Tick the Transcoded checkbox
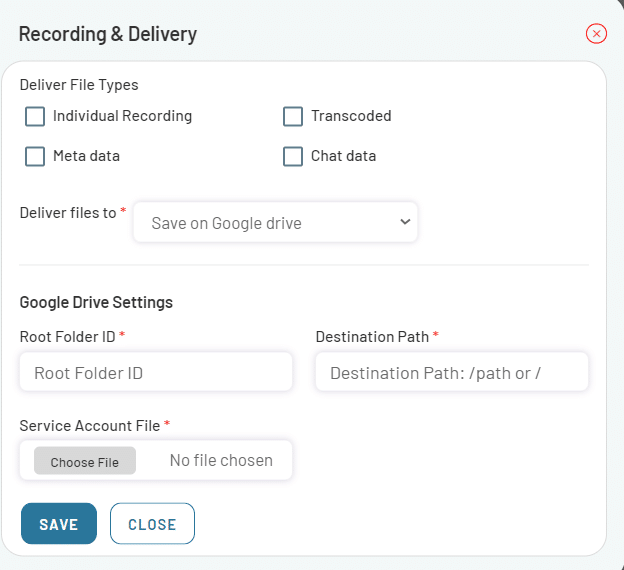The height and width of the screenshot is (570, 624). point(293,116)
